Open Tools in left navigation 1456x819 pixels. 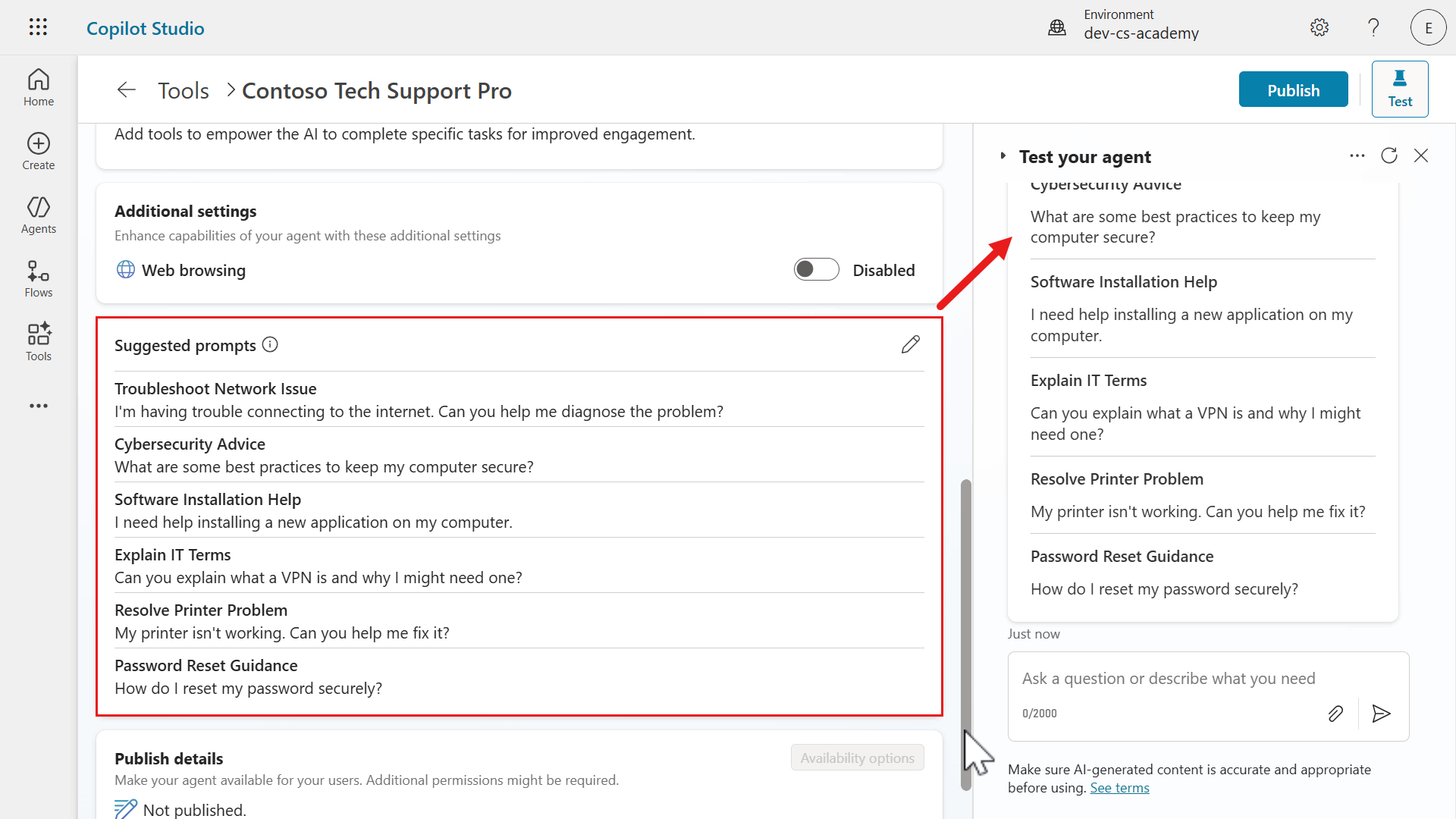click(x=38, y=343)
